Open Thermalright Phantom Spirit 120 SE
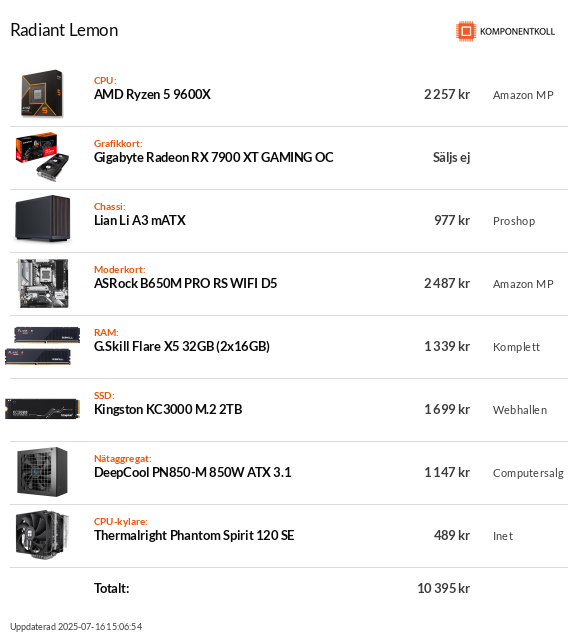This screenshot has height=640, width=577. coord(194,536)
